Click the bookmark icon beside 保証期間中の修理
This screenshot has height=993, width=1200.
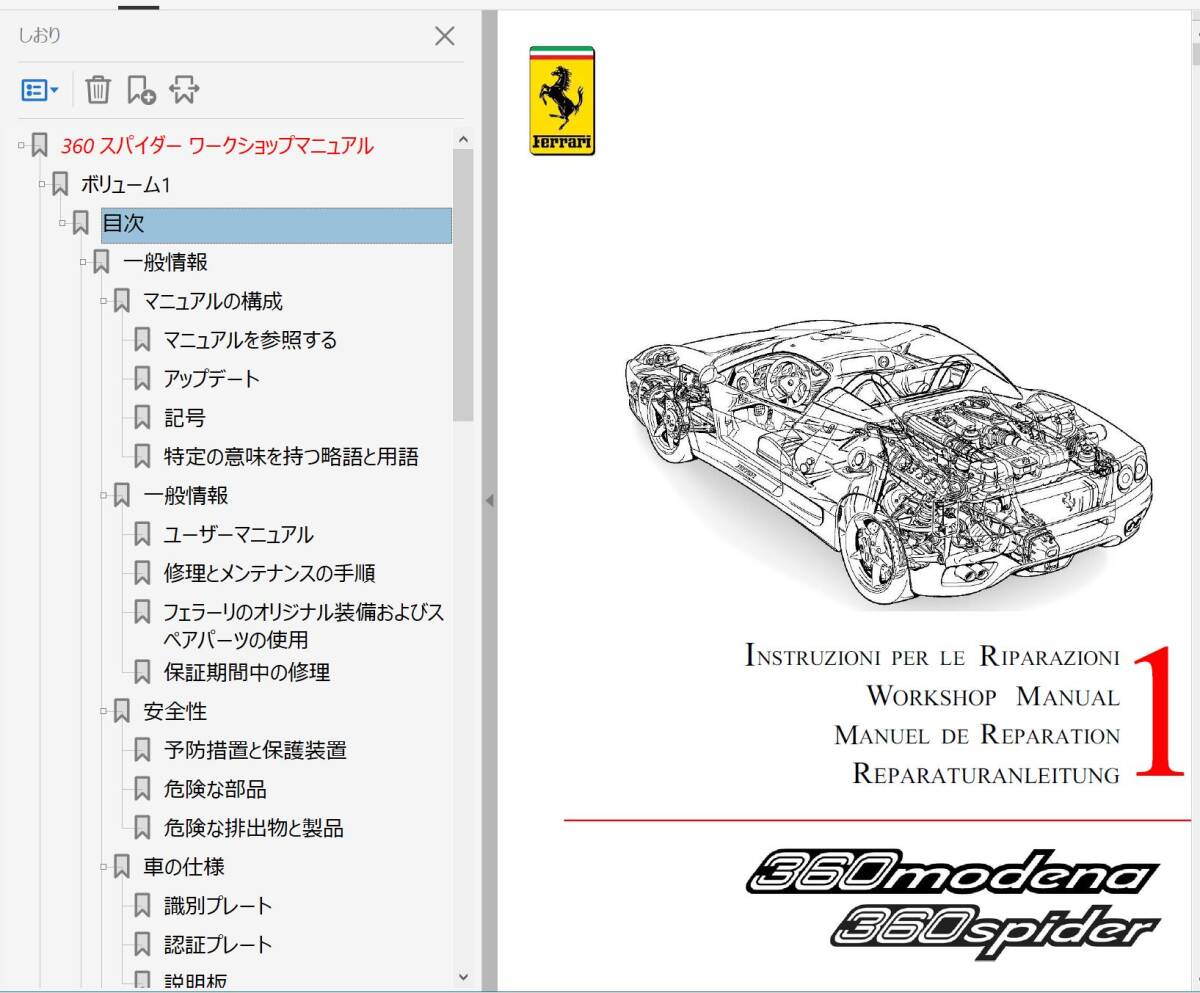(143, 673)
